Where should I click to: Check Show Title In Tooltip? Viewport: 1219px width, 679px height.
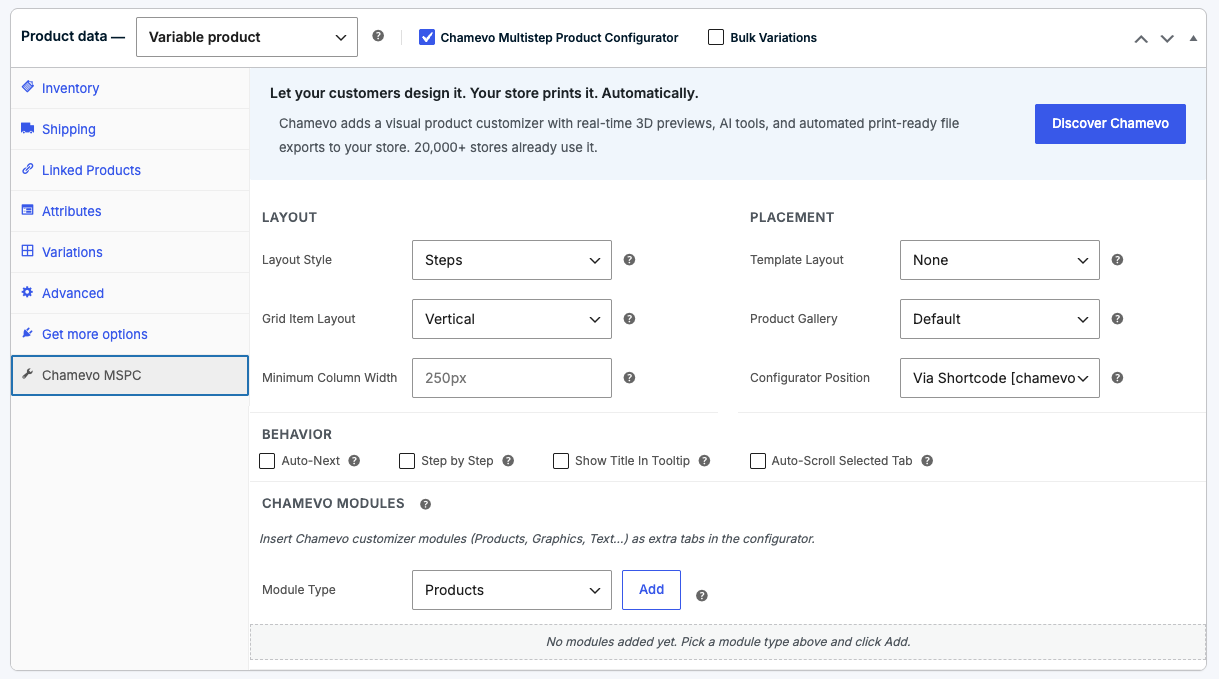click(561, 461)
